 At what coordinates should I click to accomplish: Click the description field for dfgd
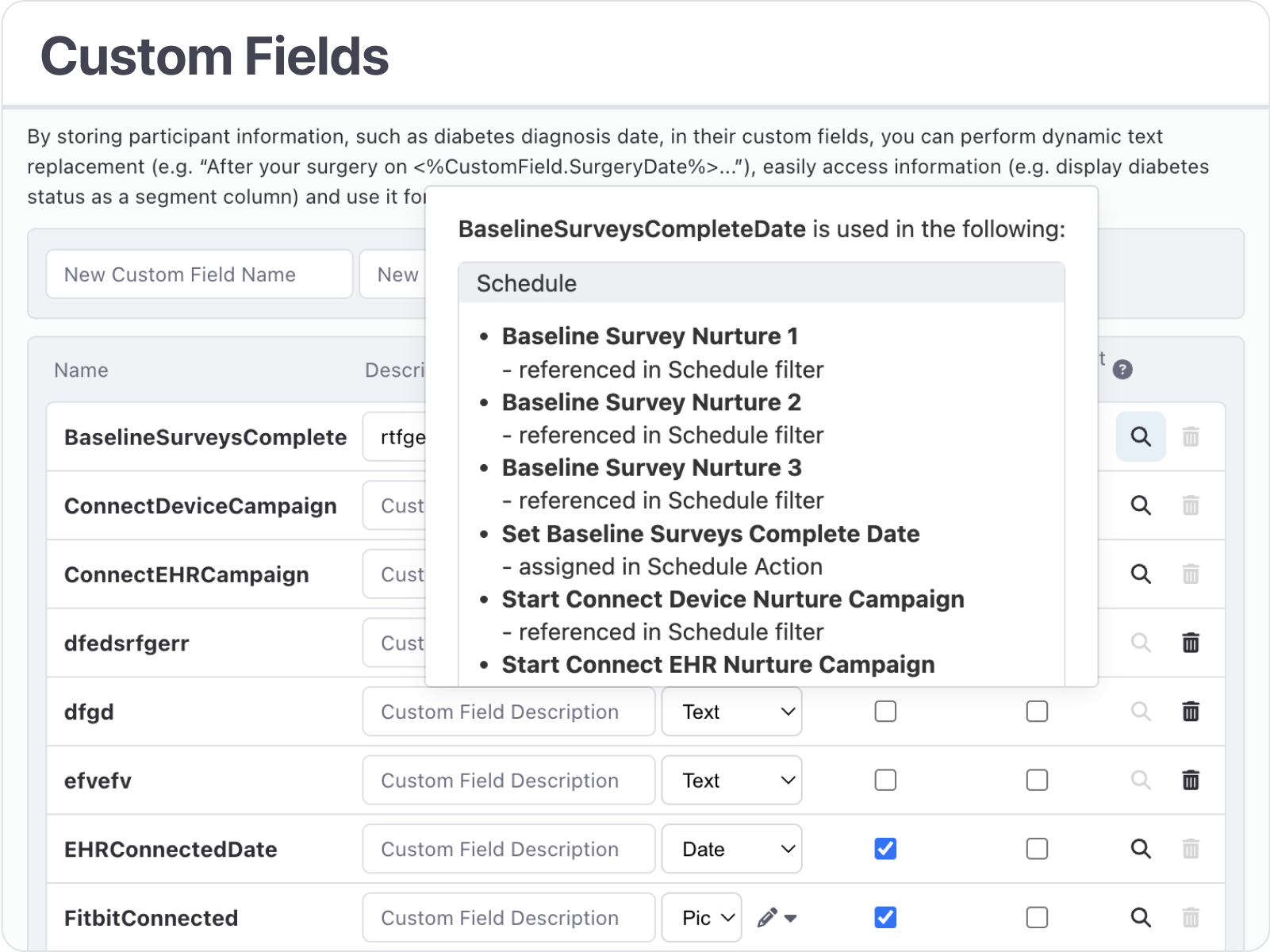(508, 712)
